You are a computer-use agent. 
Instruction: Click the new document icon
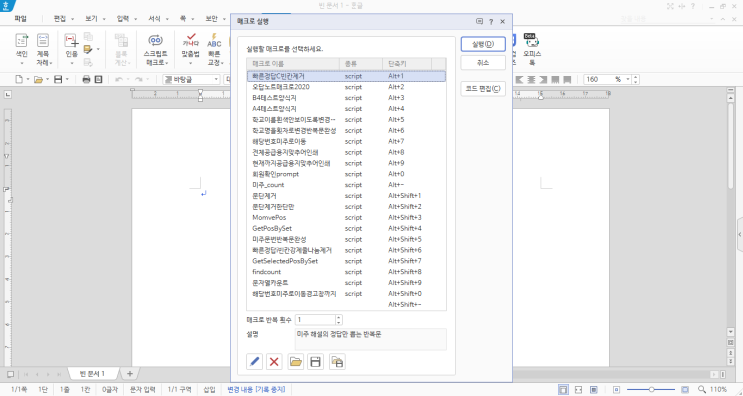click(19, 80)
